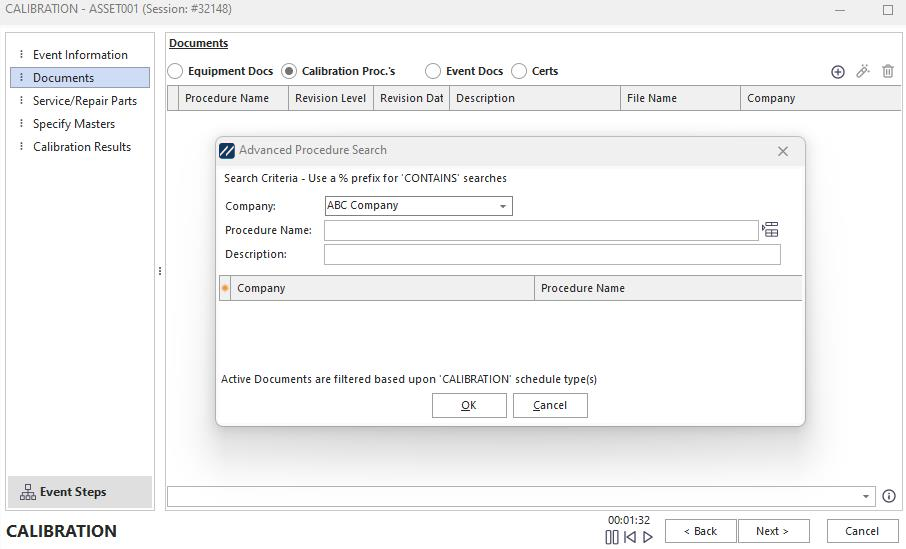Select Event Docs radio button
The image size is (906, 549).
433,71
